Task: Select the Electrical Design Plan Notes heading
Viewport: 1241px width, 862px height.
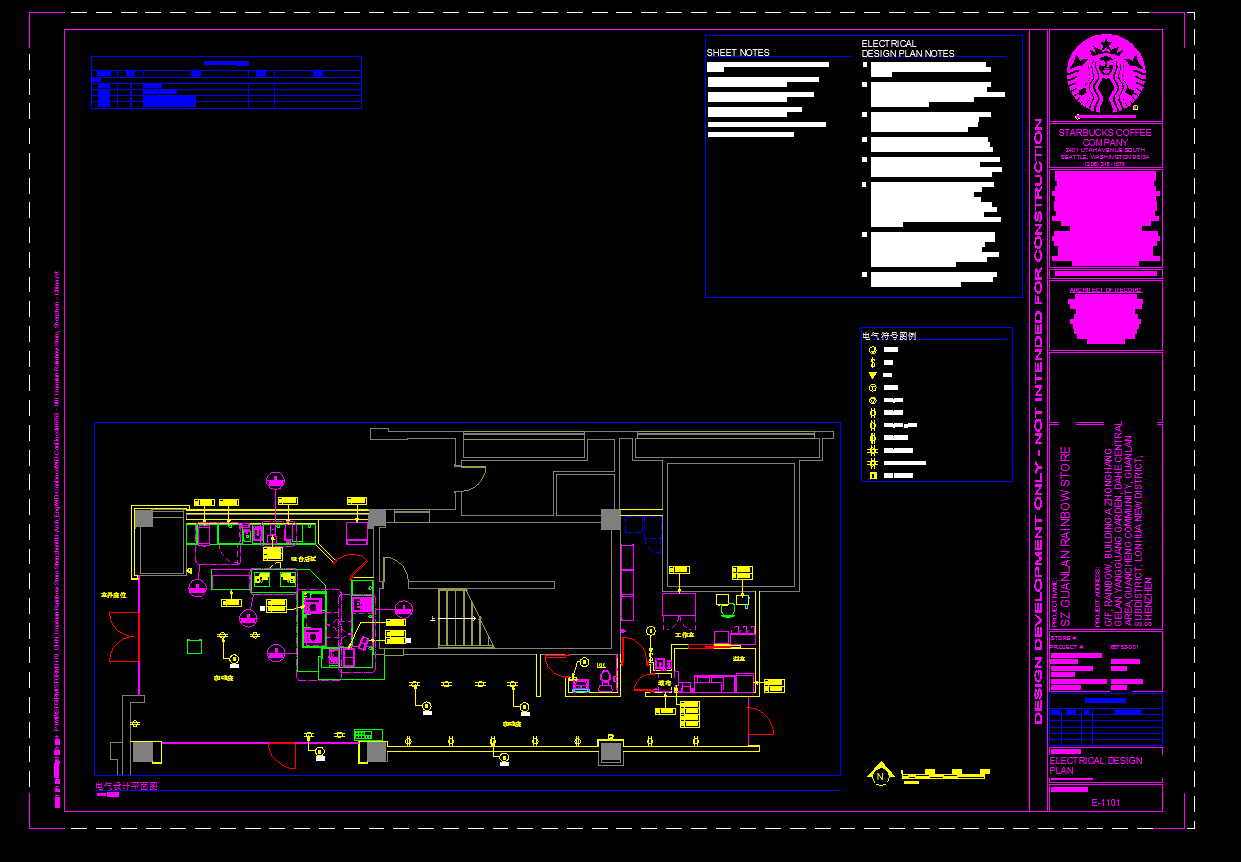Action: [907, 49]
